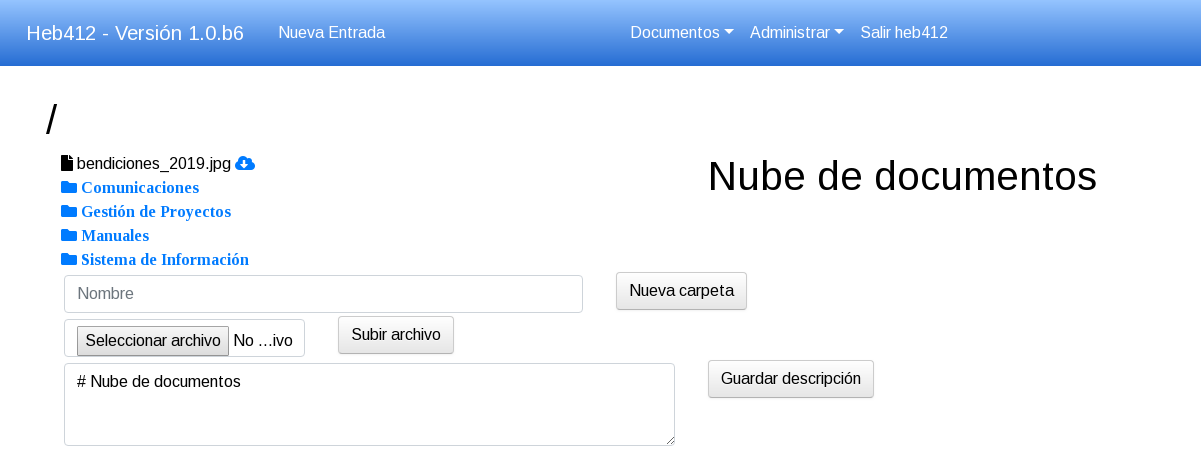Go to Nueva Entrada in navbar

[x=332, y=32]
